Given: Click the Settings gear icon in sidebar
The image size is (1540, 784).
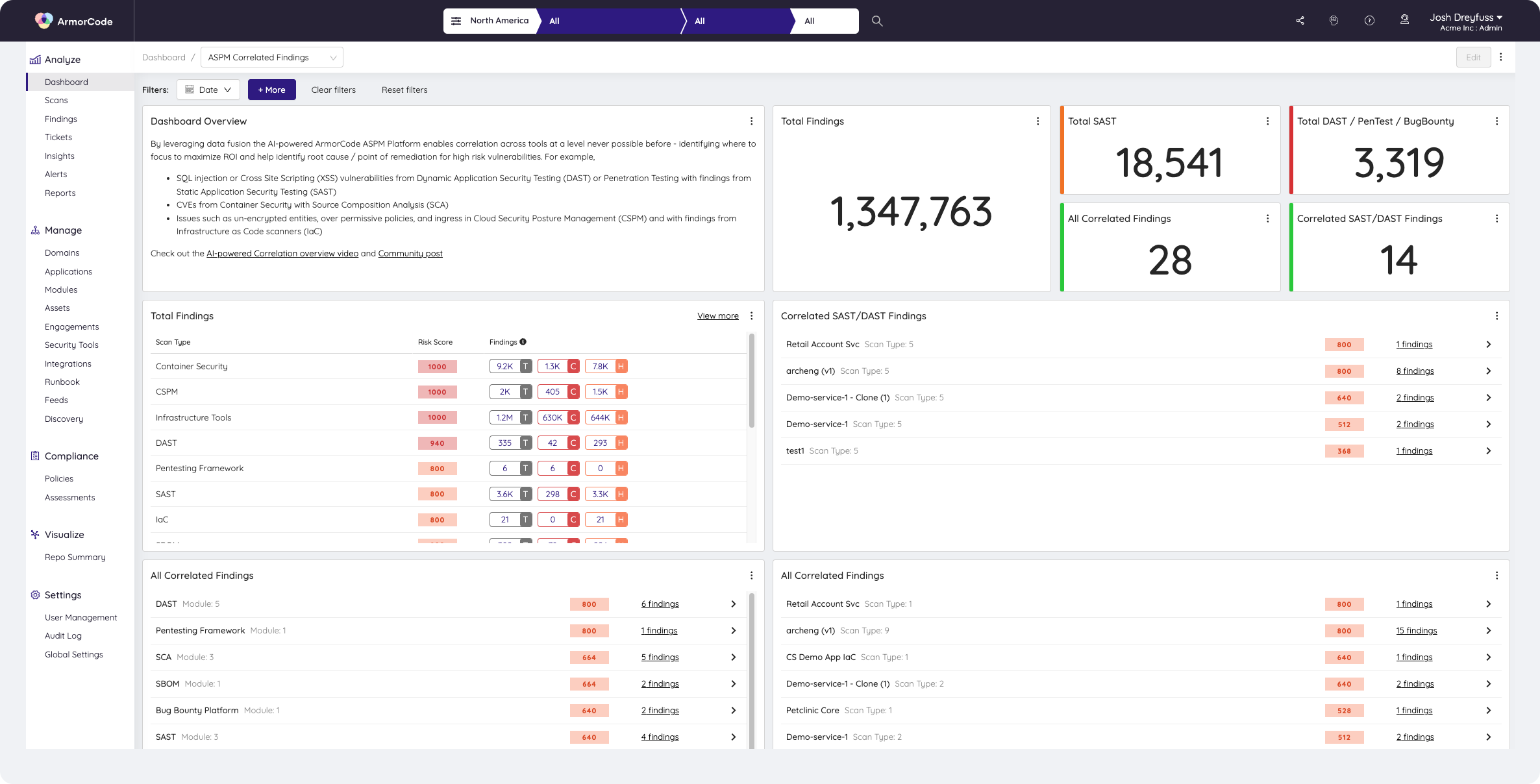Looking at the screenshot, I should (x=35, y=595).
